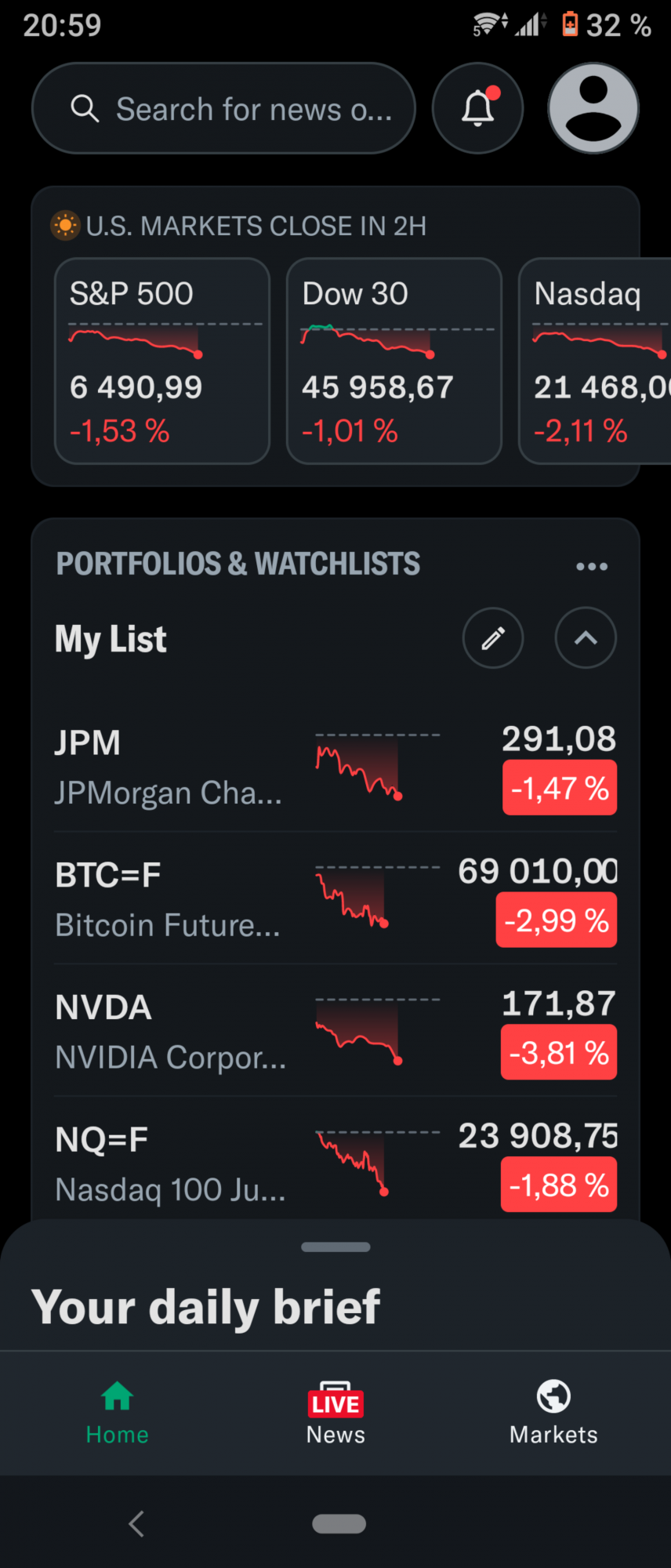The width and height of the screenshot is (671, 1568).
Task: Collapse the My List section
Action: click(586, 638)
